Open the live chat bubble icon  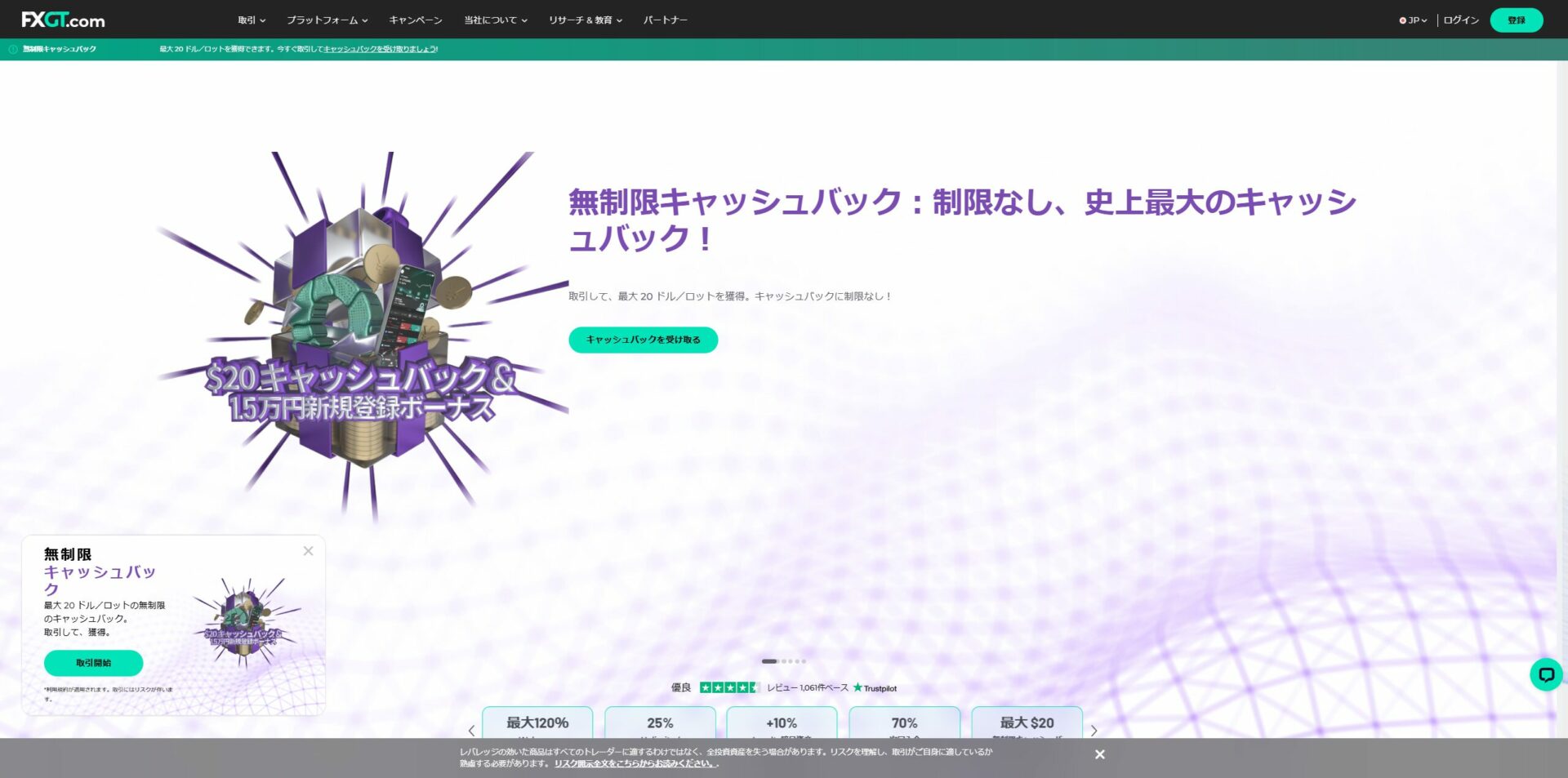pyautogui.click(x=1545, y=674)
